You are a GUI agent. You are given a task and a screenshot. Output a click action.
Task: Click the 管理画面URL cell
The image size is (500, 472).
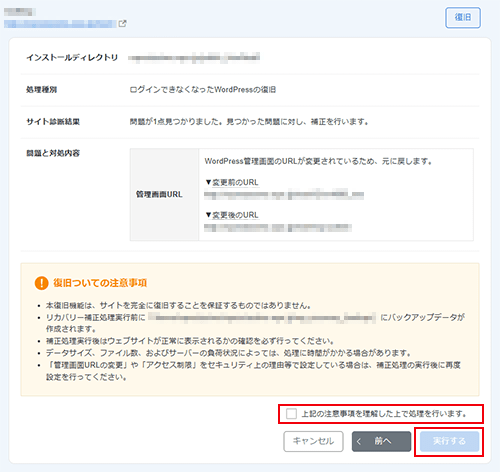[164, 194]
